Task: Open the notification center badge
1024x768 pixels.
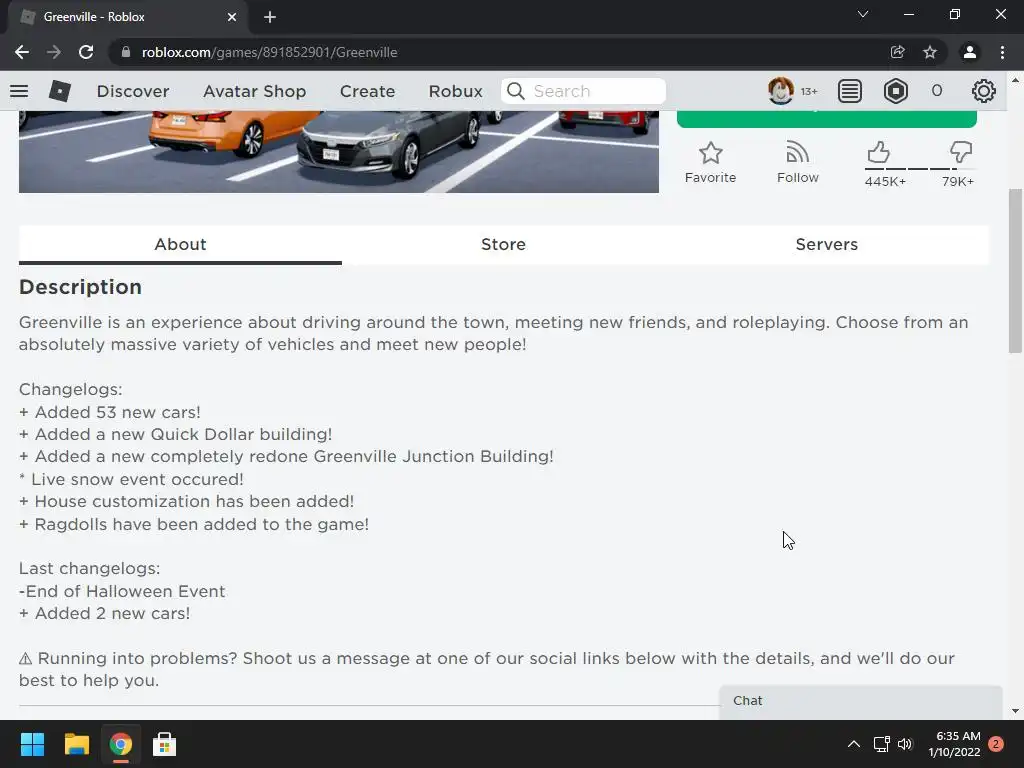Action: tap(996, 744)
